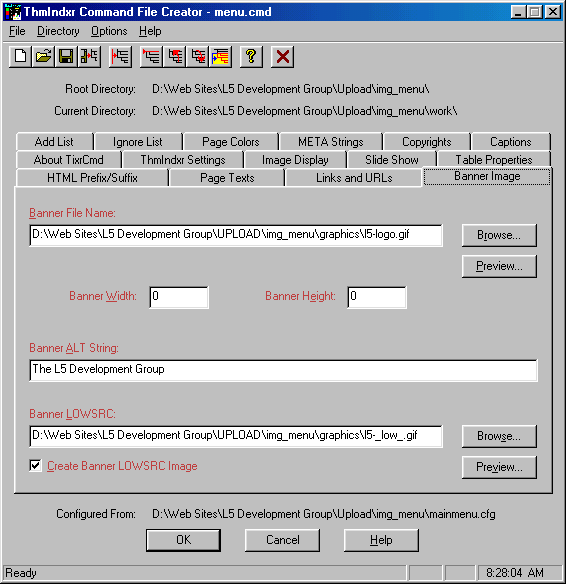Screen dimensions: 566x584
Task: Switch to the Page Colors tab
Action: pos(231,142)
